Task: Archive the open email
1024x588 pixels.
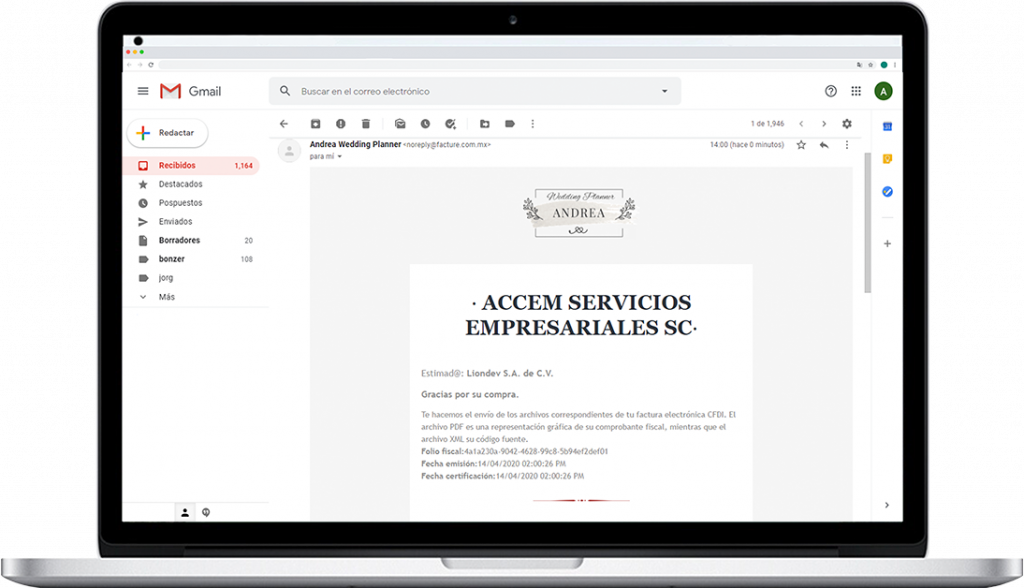Action: coord(315,124)
